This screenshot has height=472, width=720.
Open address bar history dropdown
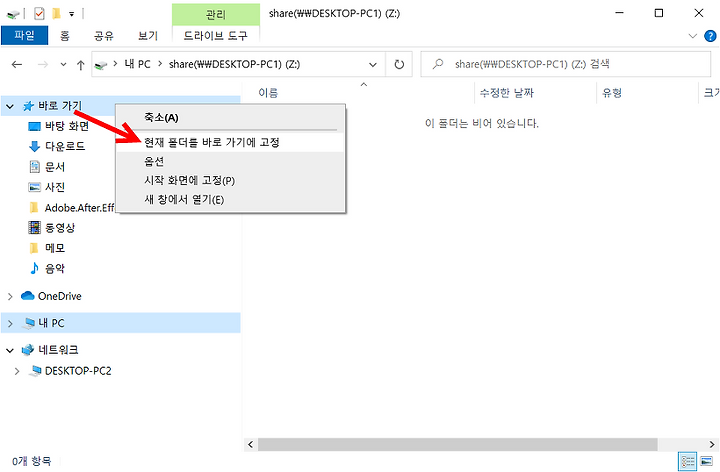373,65
